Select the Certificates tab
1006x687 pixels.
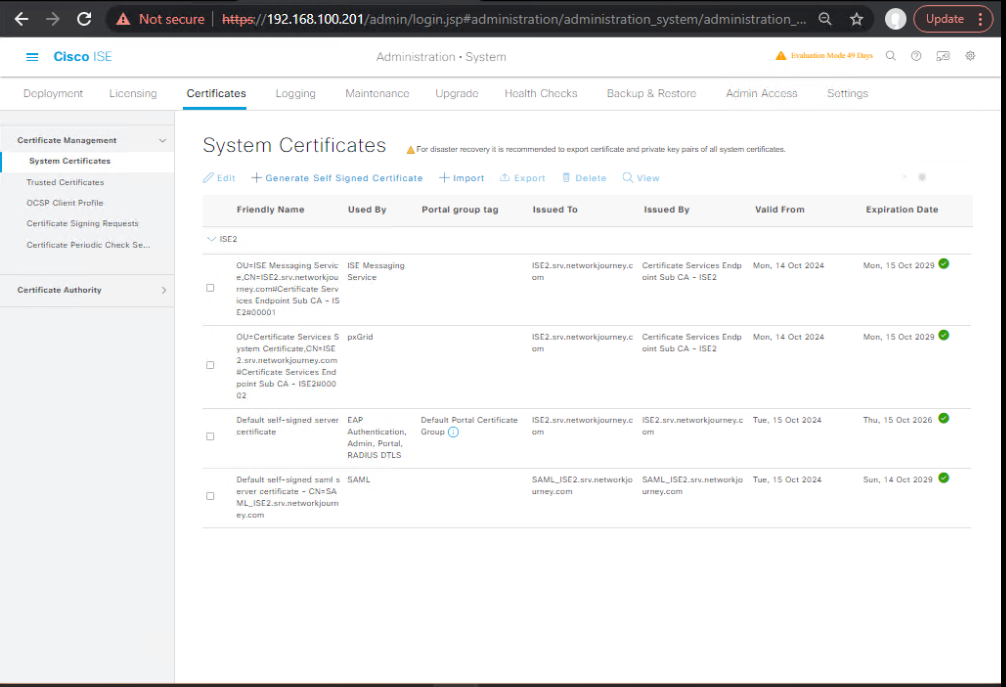click(x=216, y=94)
